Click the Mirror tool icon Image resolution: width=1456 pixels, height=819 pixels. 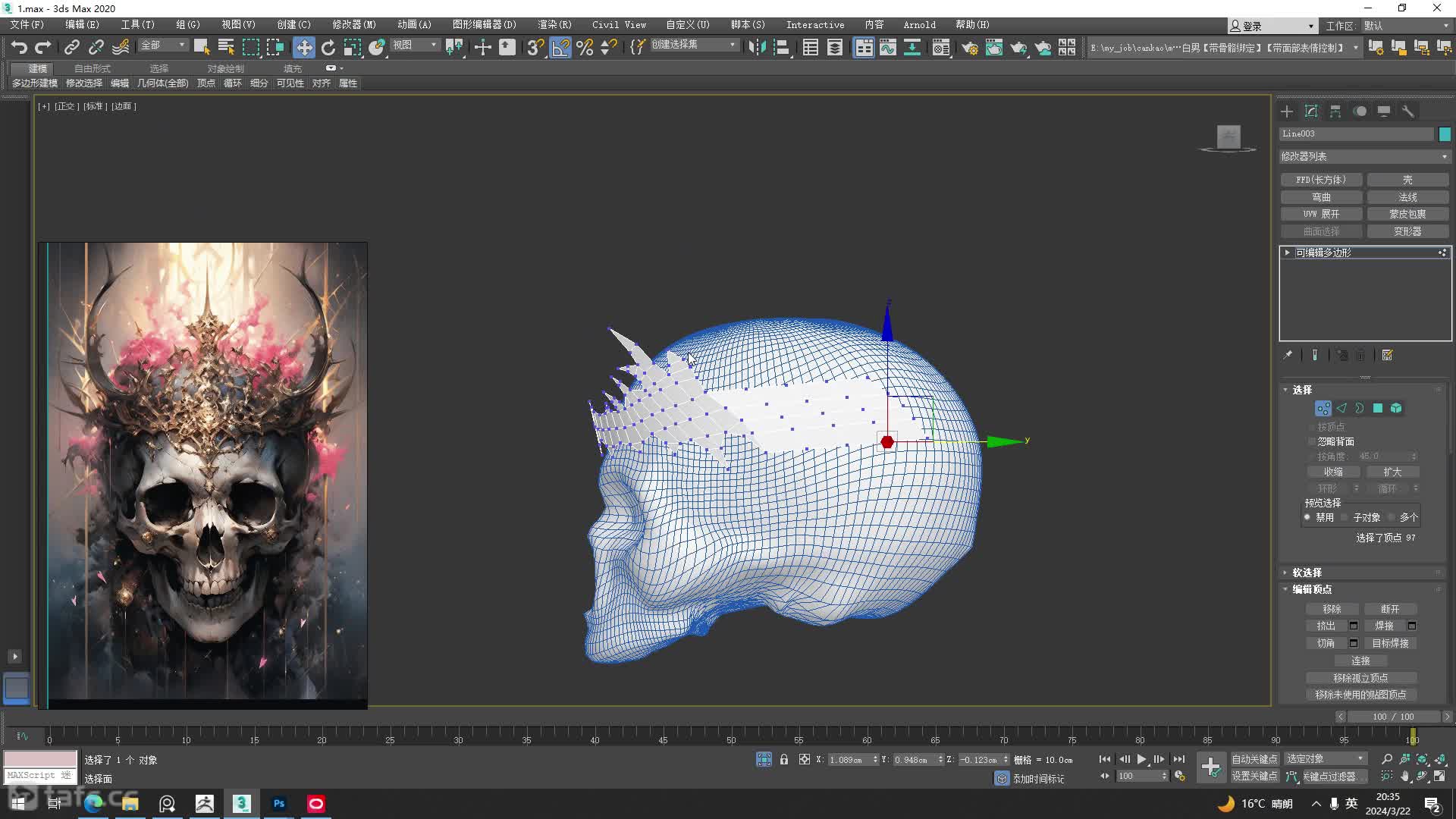click(757, 47)
